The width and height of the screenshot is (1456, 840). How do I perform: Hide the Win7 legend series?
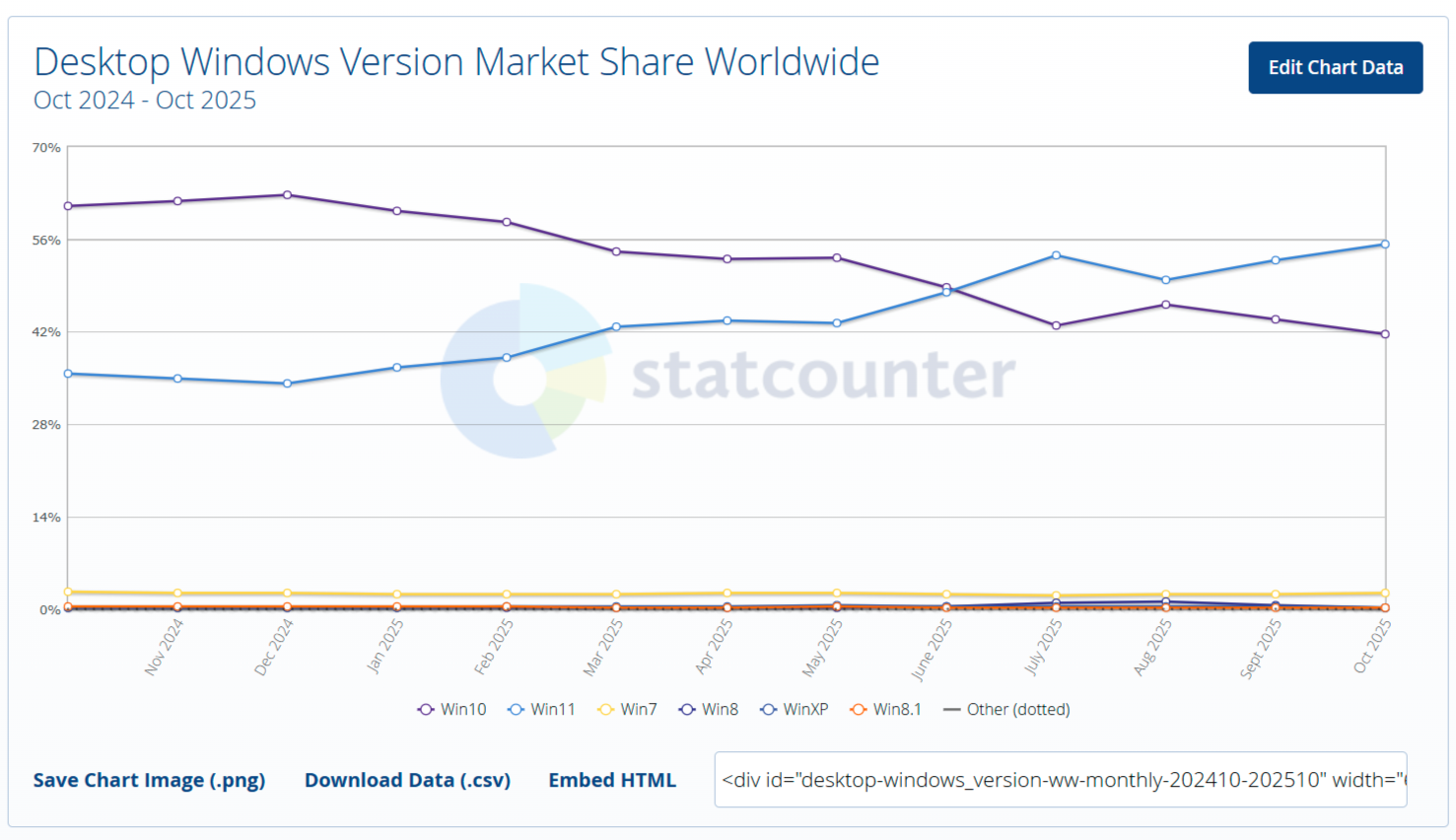pyautogui.click(x=627, y=710)
